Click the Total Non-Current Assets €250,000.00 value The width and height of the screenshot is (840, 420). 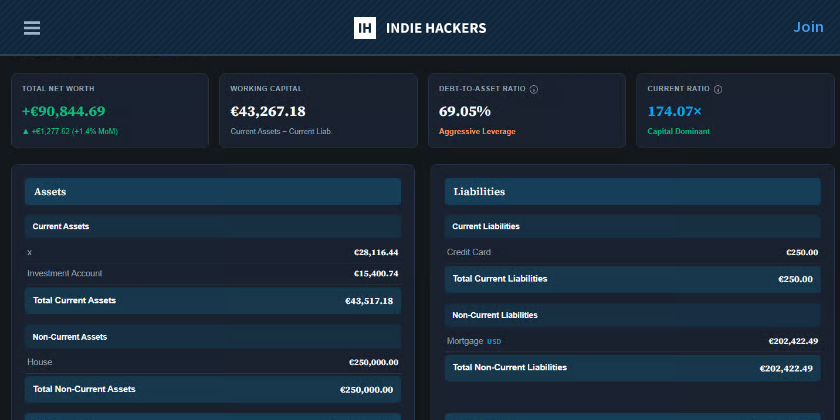pos(366,390)
